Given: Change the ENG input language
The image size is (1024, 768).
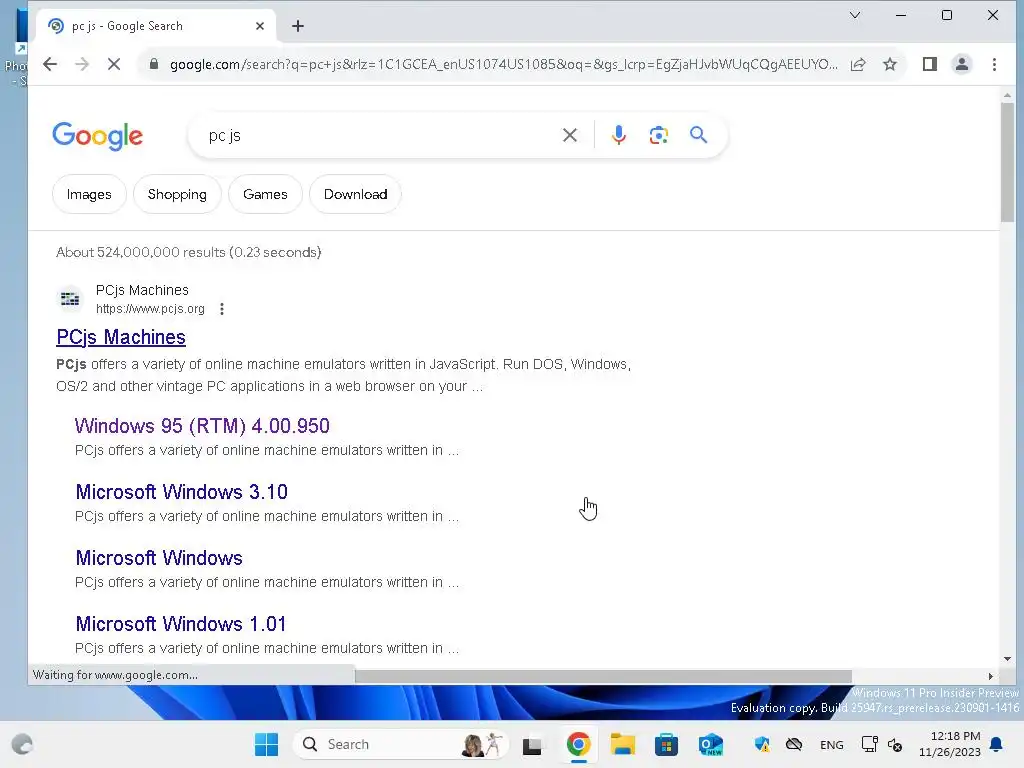Looking at the screenshot, I should click(831, 744).
